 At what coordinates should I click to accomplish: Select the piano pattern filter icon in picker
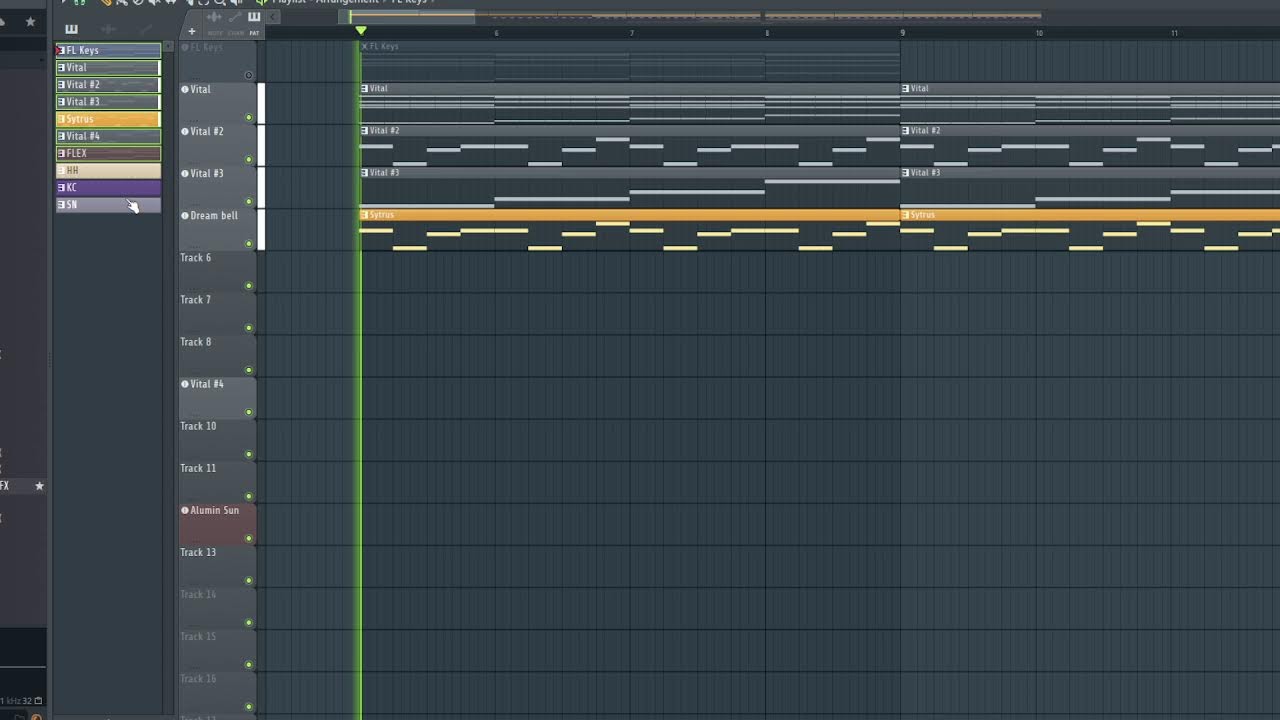[x=71, y=29]
